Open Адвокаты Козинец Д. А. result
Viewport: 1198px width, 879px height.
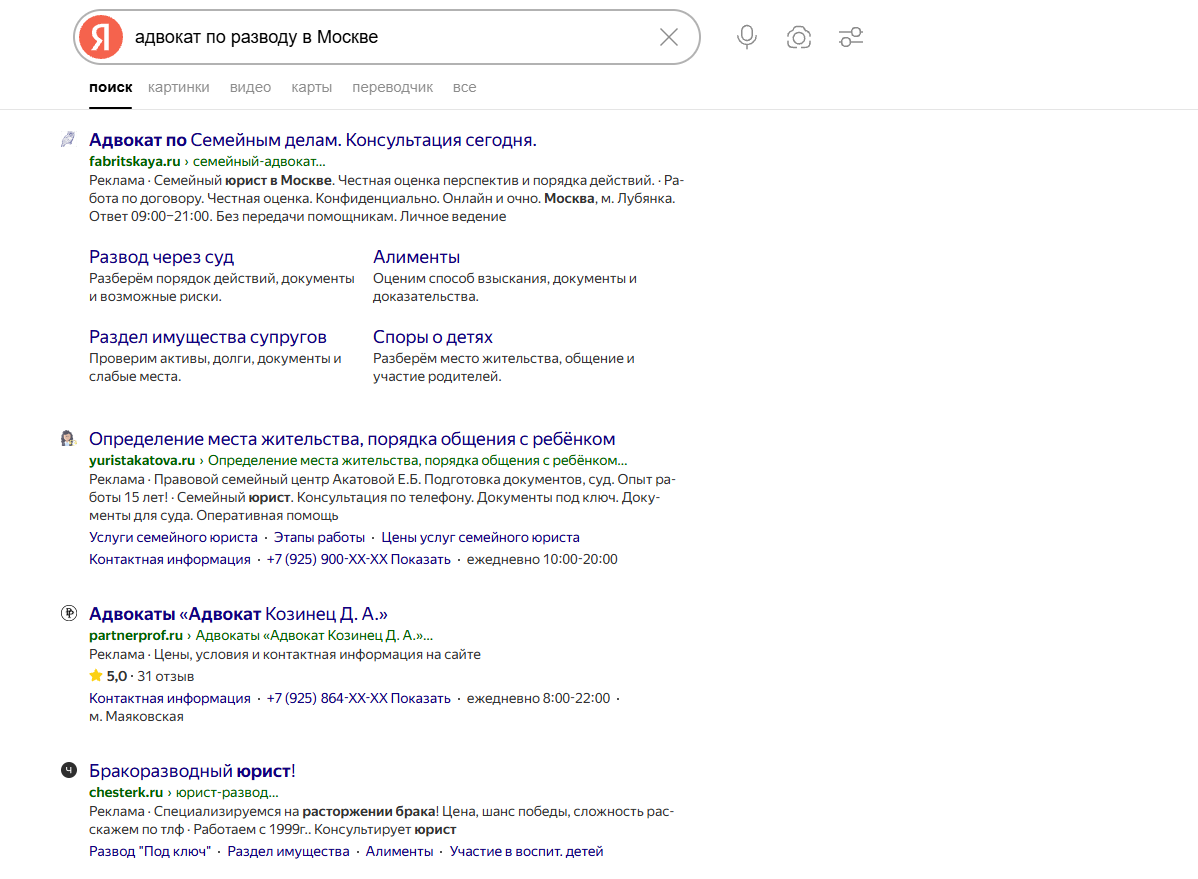[238, 614]
